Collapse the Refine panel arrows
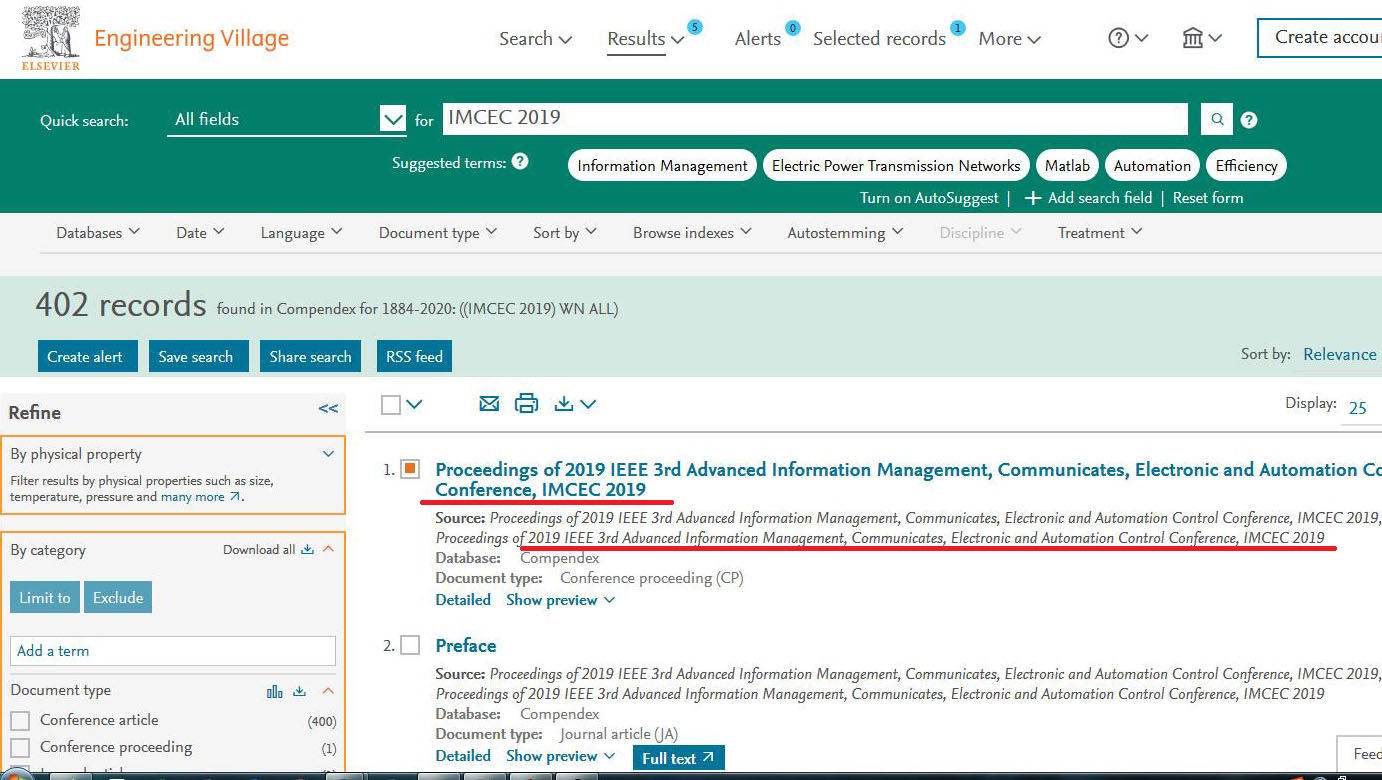 (328, 408)
